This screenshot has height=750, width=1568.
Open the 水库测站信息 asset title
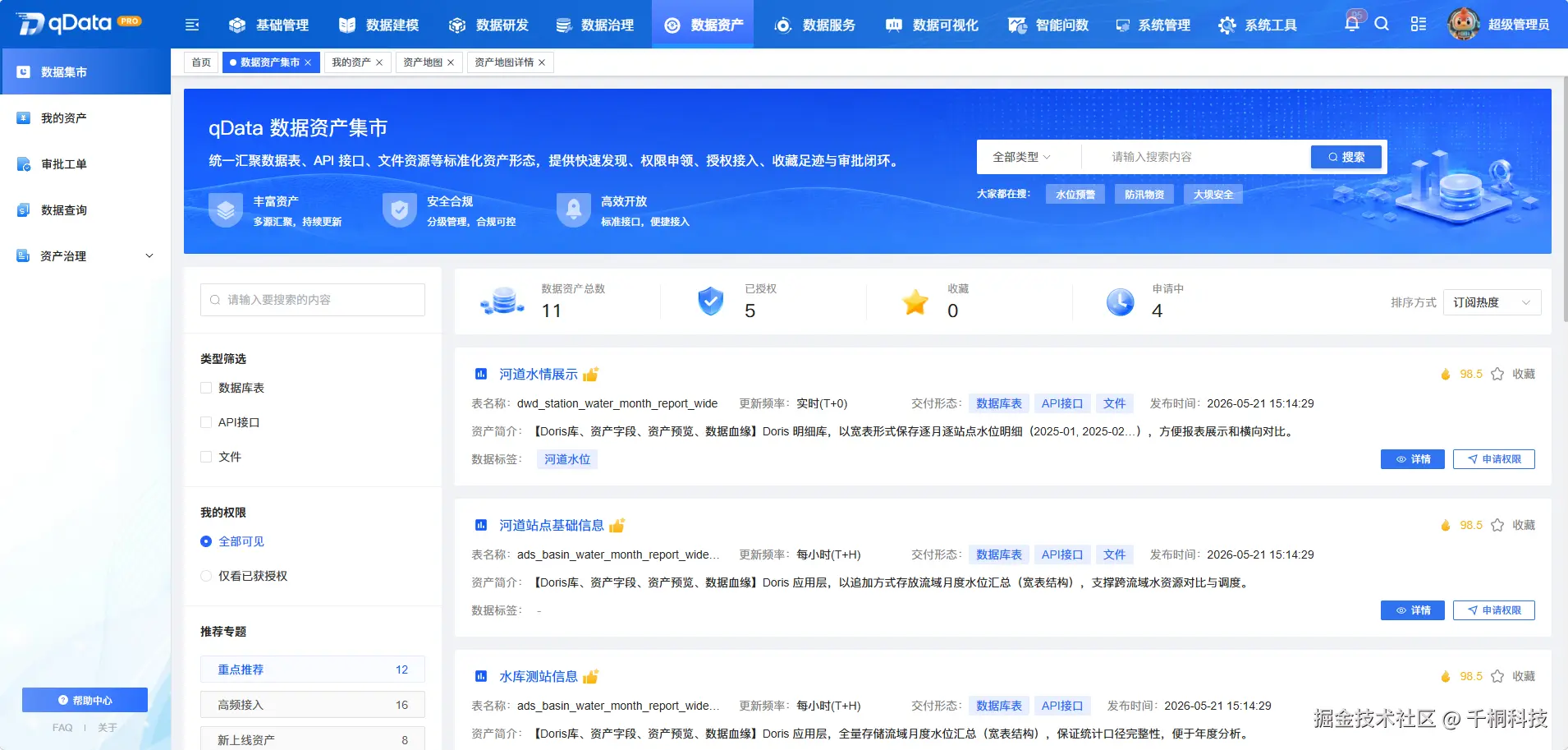coord(539,676)
